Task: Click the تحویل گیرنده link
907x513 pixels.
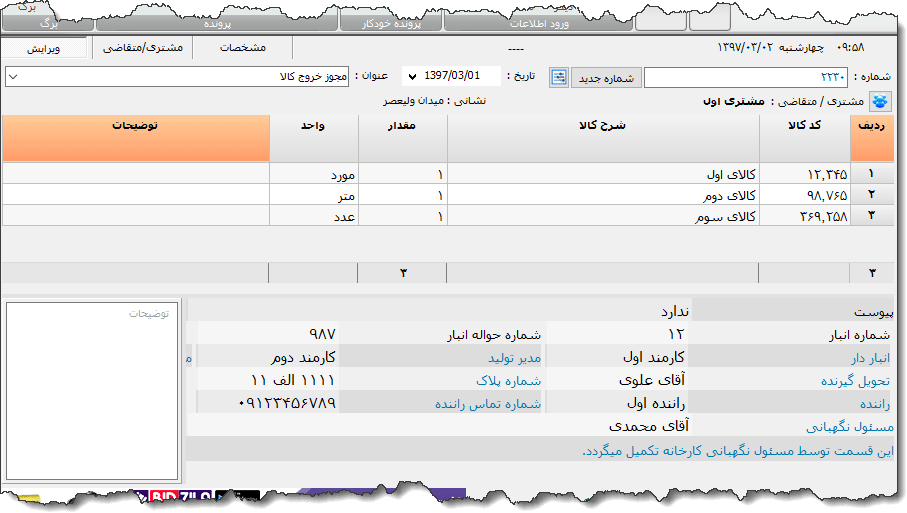Action: click(x=856, y=381)
